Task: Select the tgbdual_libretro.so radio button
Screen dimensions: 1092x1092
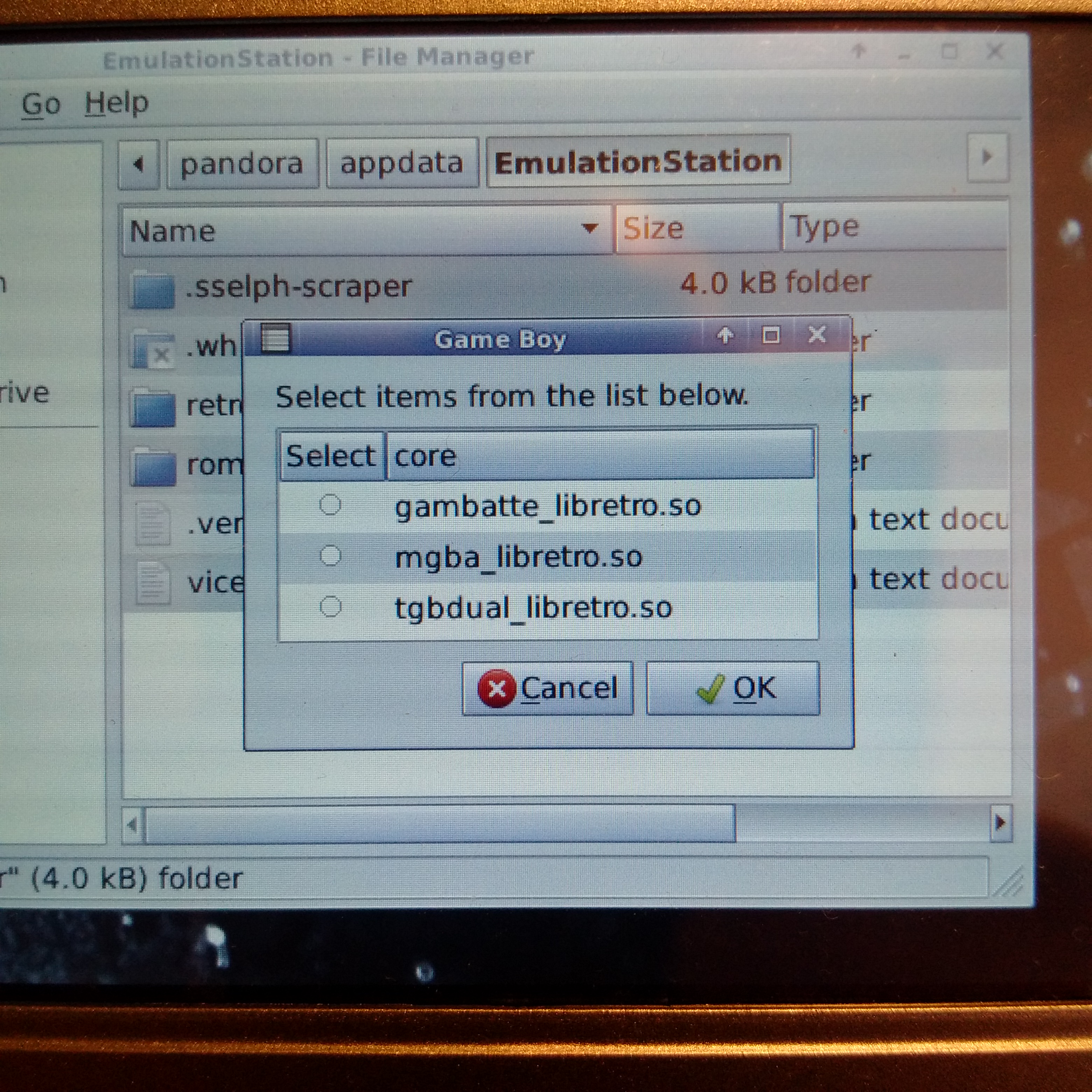Action: 330,607
